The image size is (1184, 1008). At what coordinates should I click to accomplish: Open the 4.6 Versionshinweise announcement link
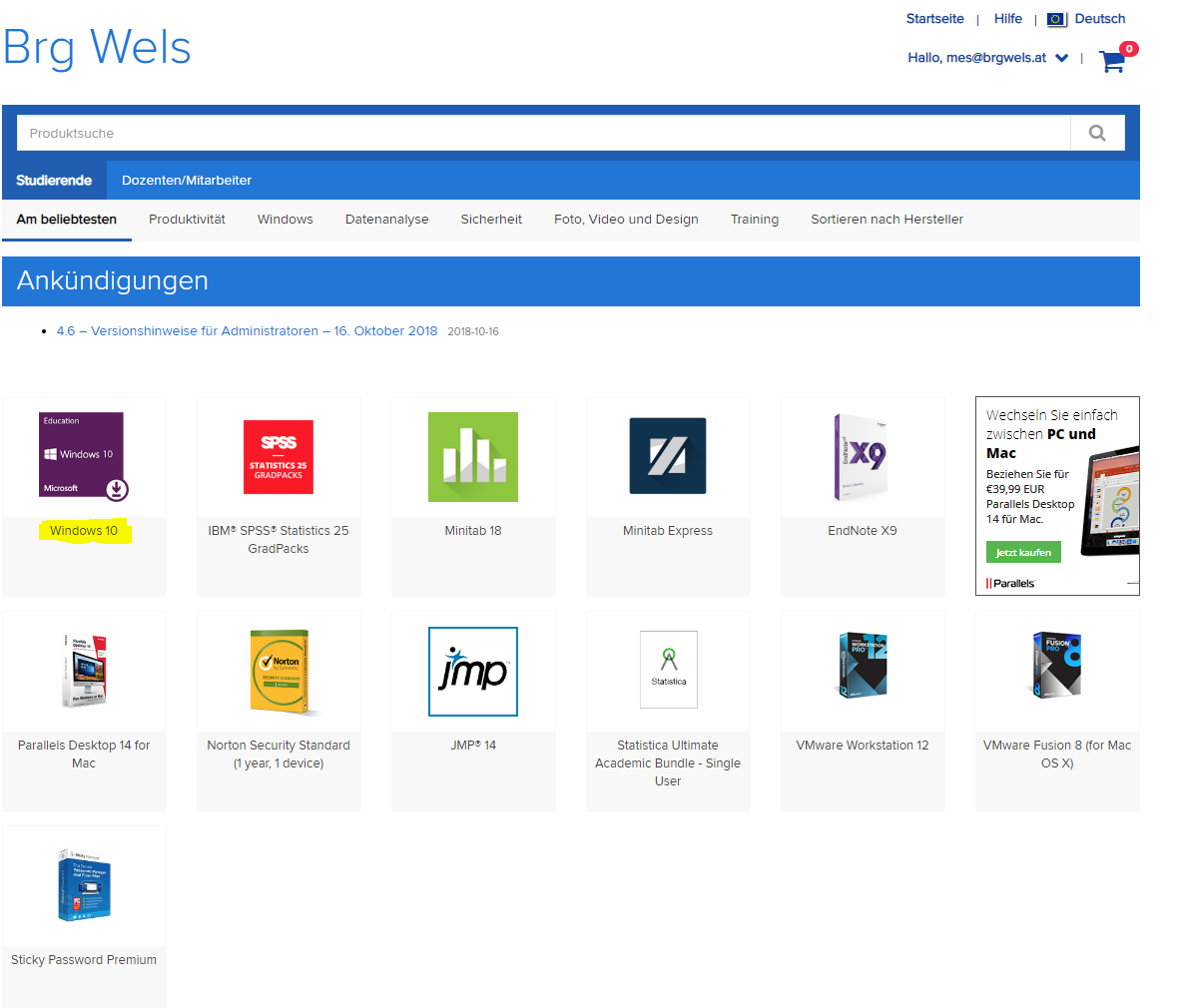(x=247, y=331)
